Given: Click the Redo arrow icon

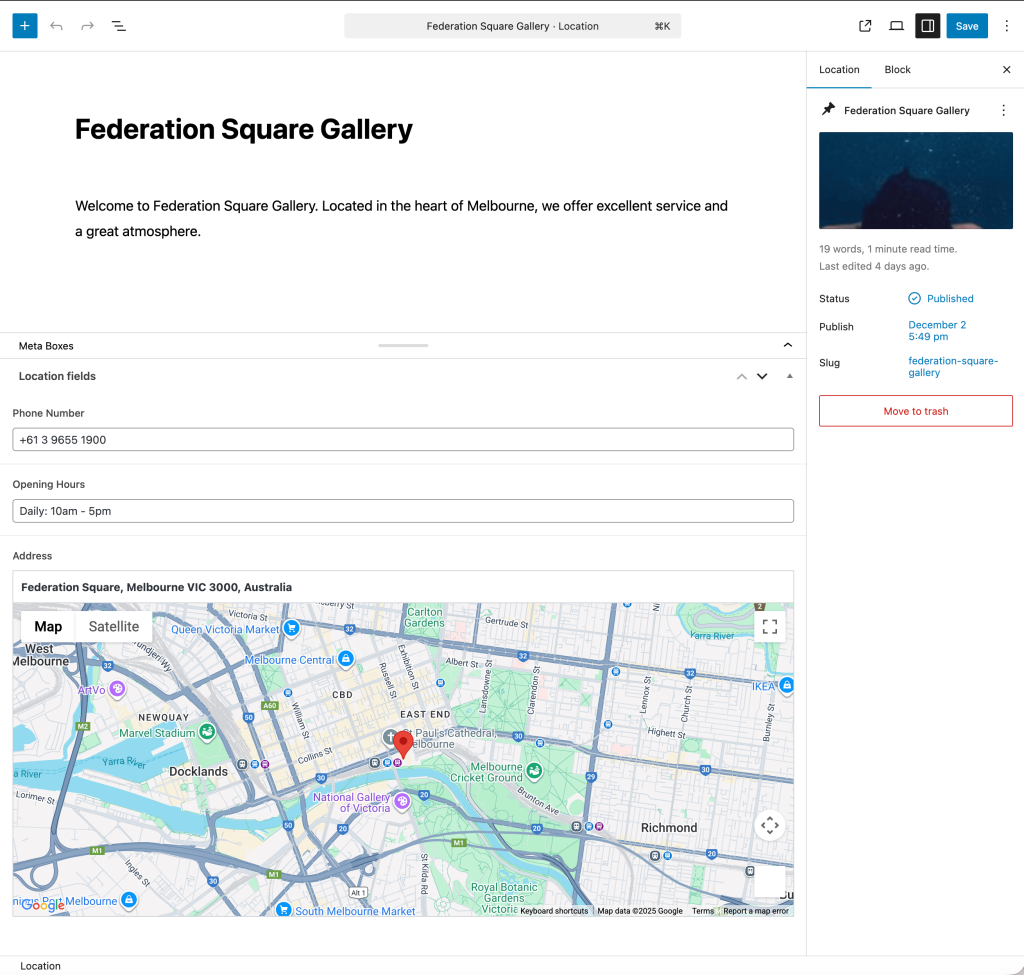Looking at the screenshot, I should pos(87,26).
